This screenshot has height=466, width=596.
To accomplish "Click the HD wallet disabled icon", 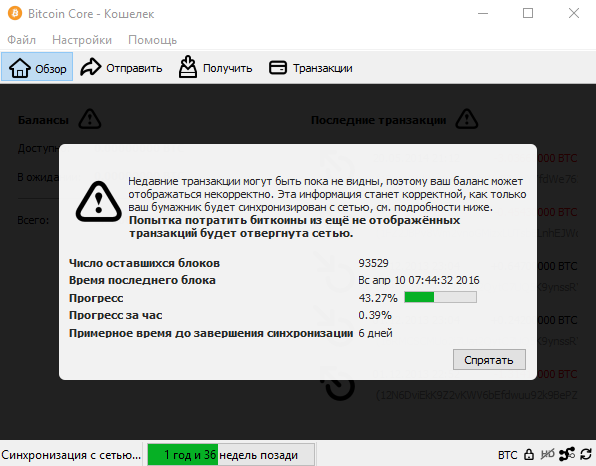I will (x=547, y=454).
